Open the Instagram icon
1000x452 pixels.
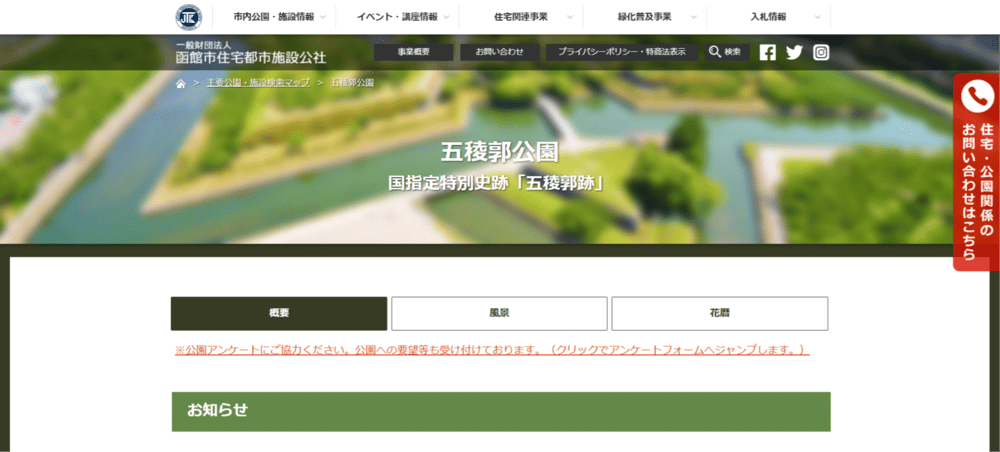pos(821,52)
